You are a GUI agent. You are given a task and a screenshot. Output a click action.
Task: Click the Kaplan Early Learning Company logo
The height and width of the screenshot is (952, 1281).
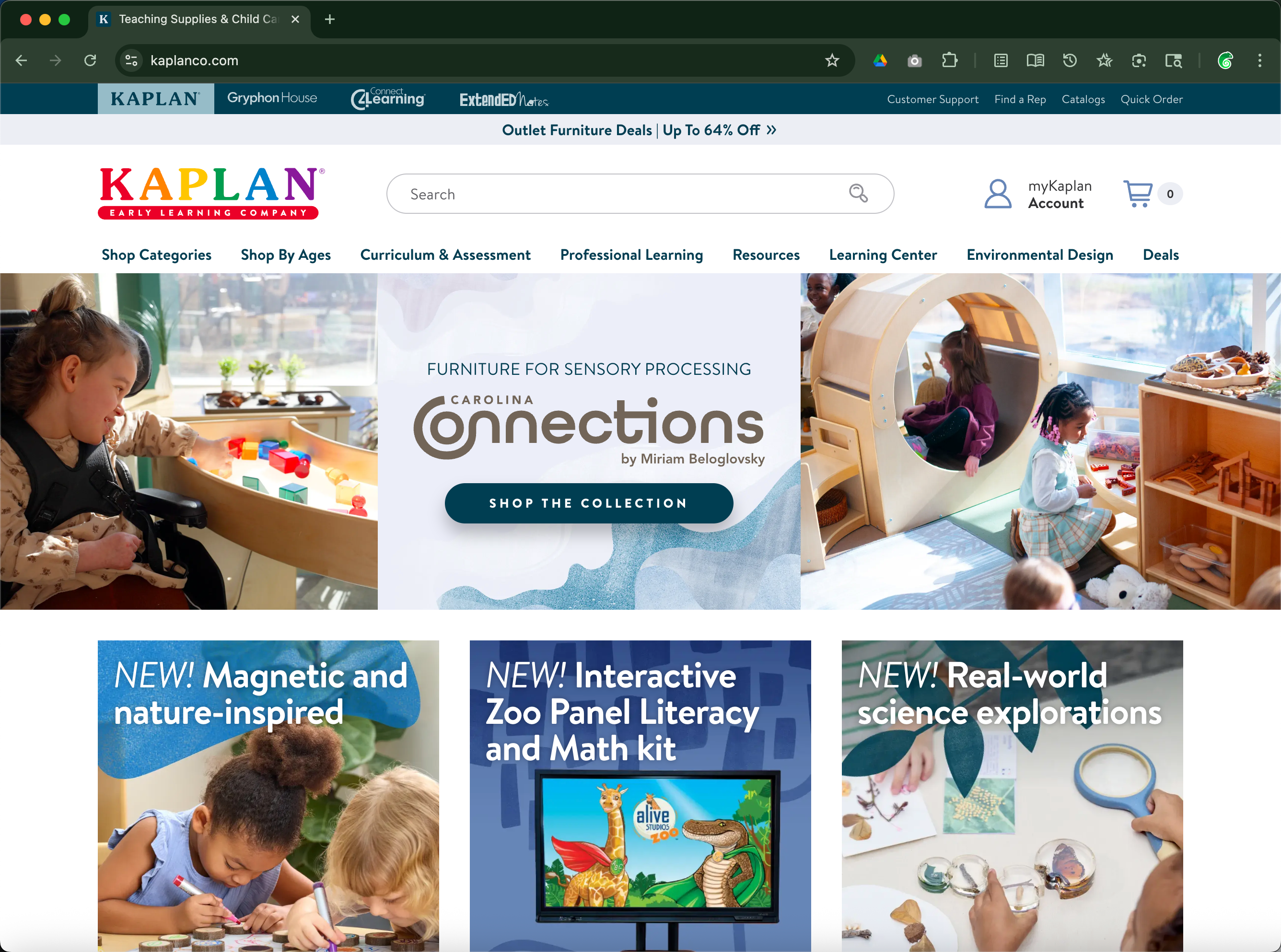[211, 194]
